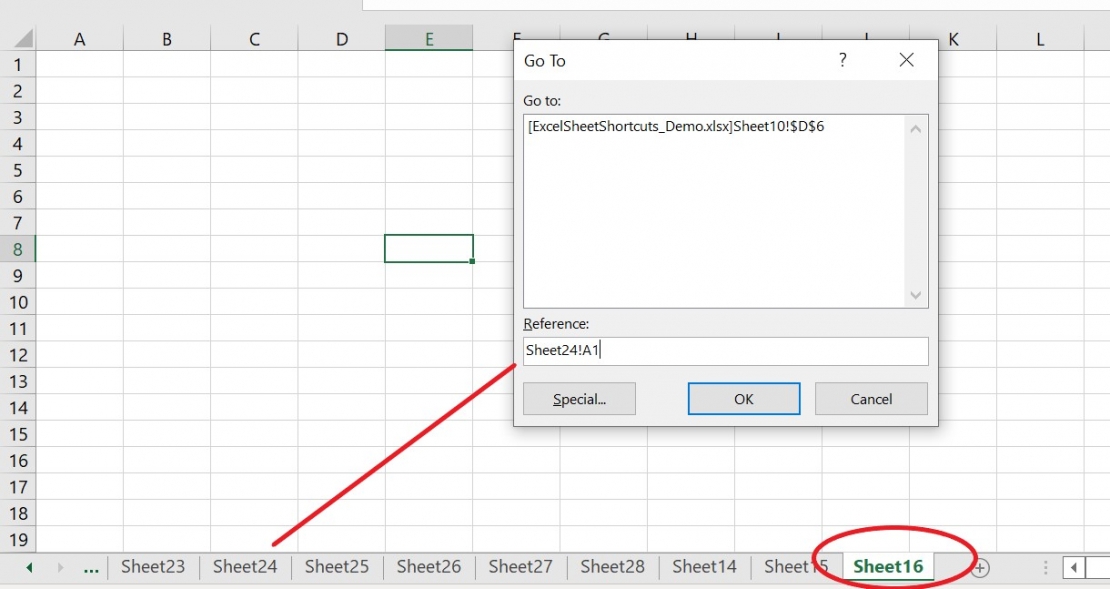Click inside the Reference text field

tap(725, 351)
